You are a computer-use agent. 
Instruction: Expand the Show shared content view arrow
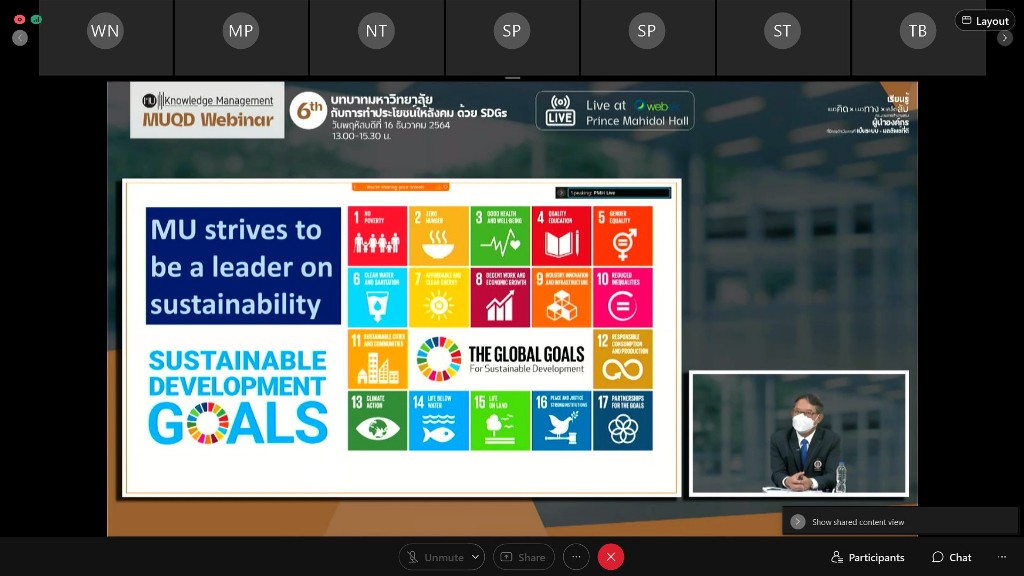click(x=798, y=522)
